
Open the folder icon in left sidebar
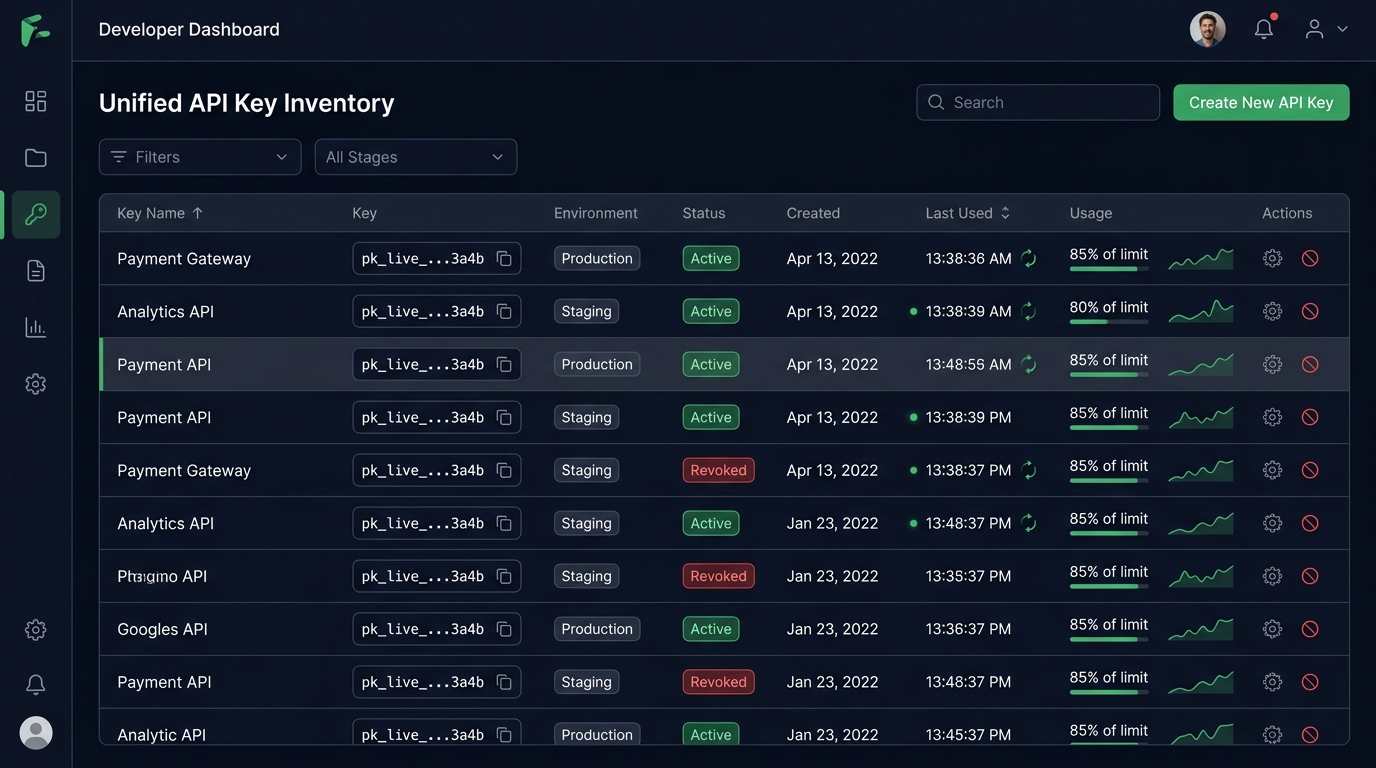click(x=36, y=158)
